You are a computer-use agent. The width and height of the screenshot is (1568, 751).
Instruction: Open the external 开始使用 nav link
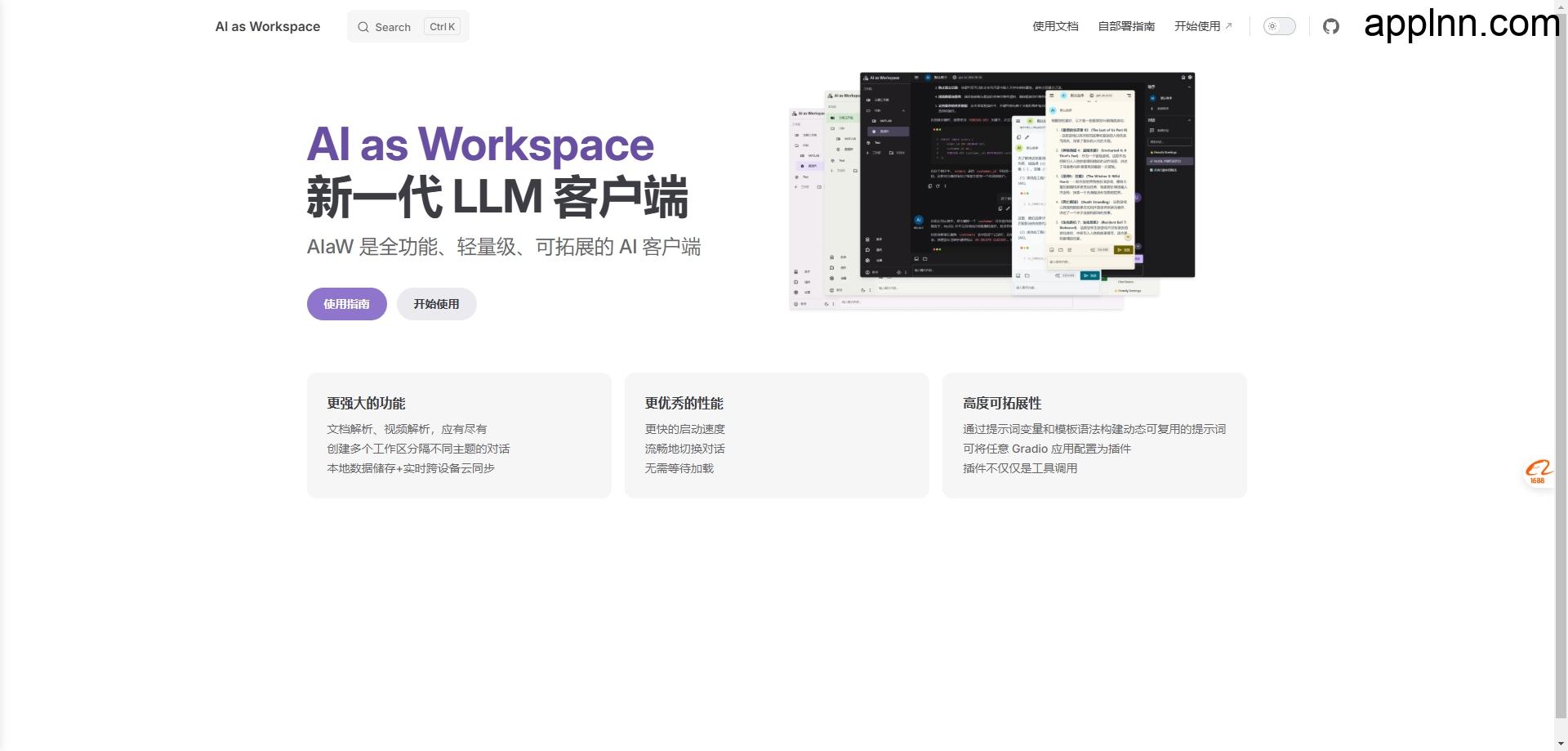pyautogui.click(x=1203, y=26)
